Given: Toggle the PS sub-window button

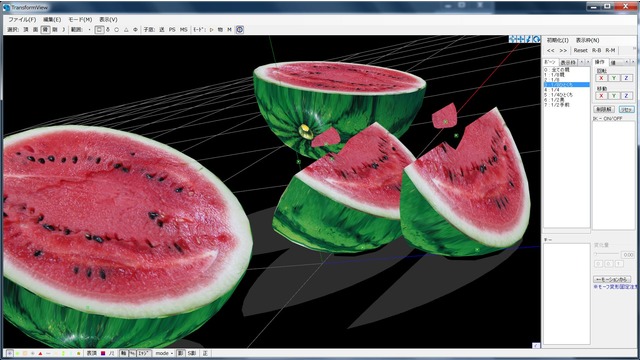Looking at the screenshot, I should pyautogui.click(x=172, y=29).
